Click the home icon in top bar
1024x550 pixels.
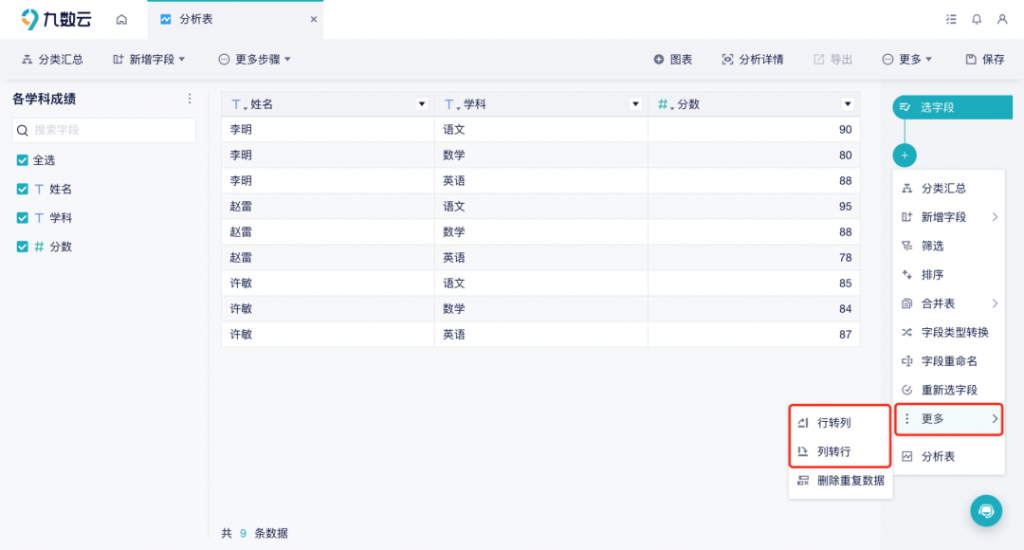tap(122, 19)
